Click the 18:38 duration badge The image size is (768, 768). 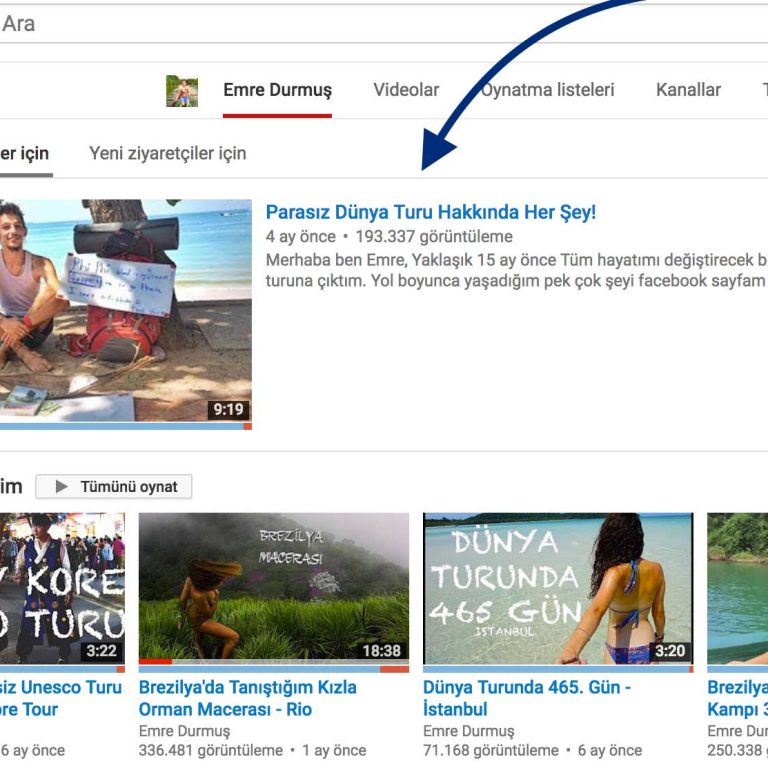[381, 651]
